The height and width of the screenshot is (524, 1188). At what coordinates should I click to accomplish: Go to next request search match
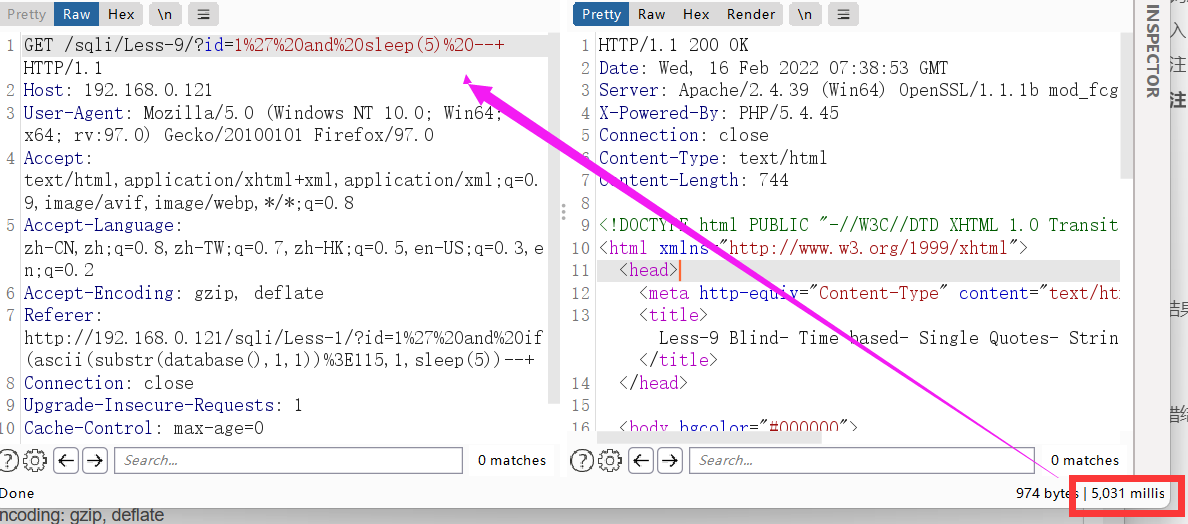95,460
